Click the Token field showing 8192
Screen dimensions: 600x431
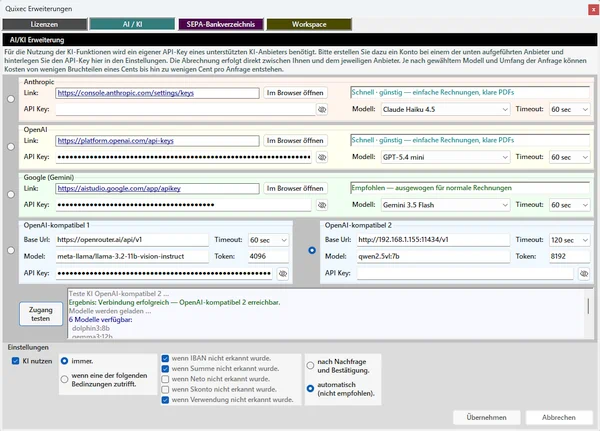coord(569,256)
